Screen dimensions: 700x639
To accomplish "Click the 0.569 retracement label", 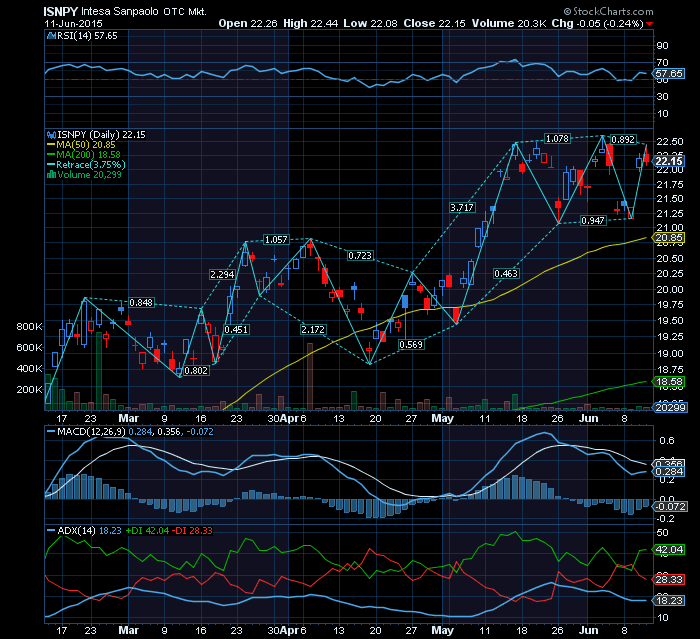I will pyautogui.click(x=411, y=344).
